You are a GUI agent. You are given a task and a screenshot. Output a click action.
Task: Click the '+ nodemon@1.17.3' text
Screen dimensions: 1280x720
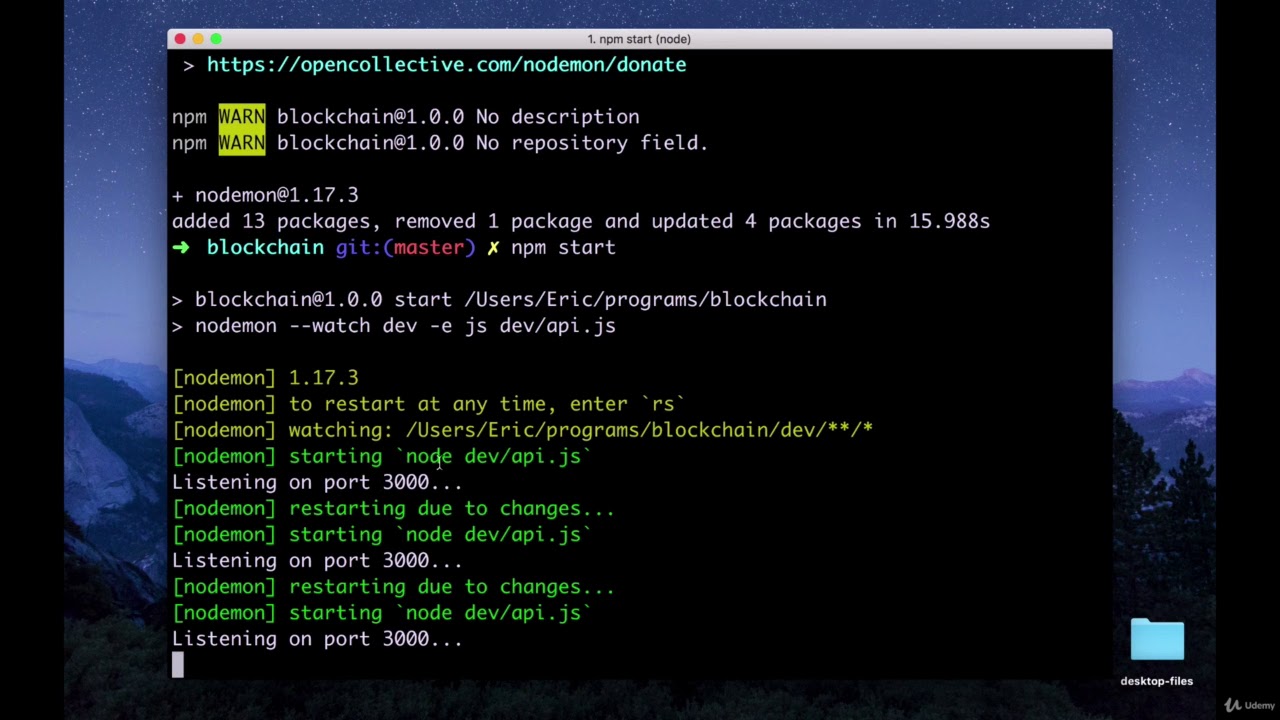pyautogui.click(x=265, y=195)
